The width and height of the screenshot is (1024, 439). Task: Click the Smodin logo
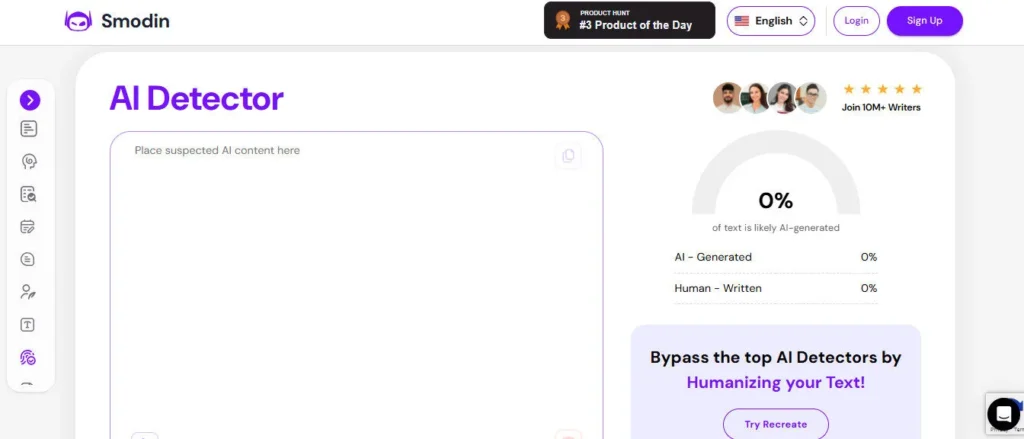coord(117,21)
